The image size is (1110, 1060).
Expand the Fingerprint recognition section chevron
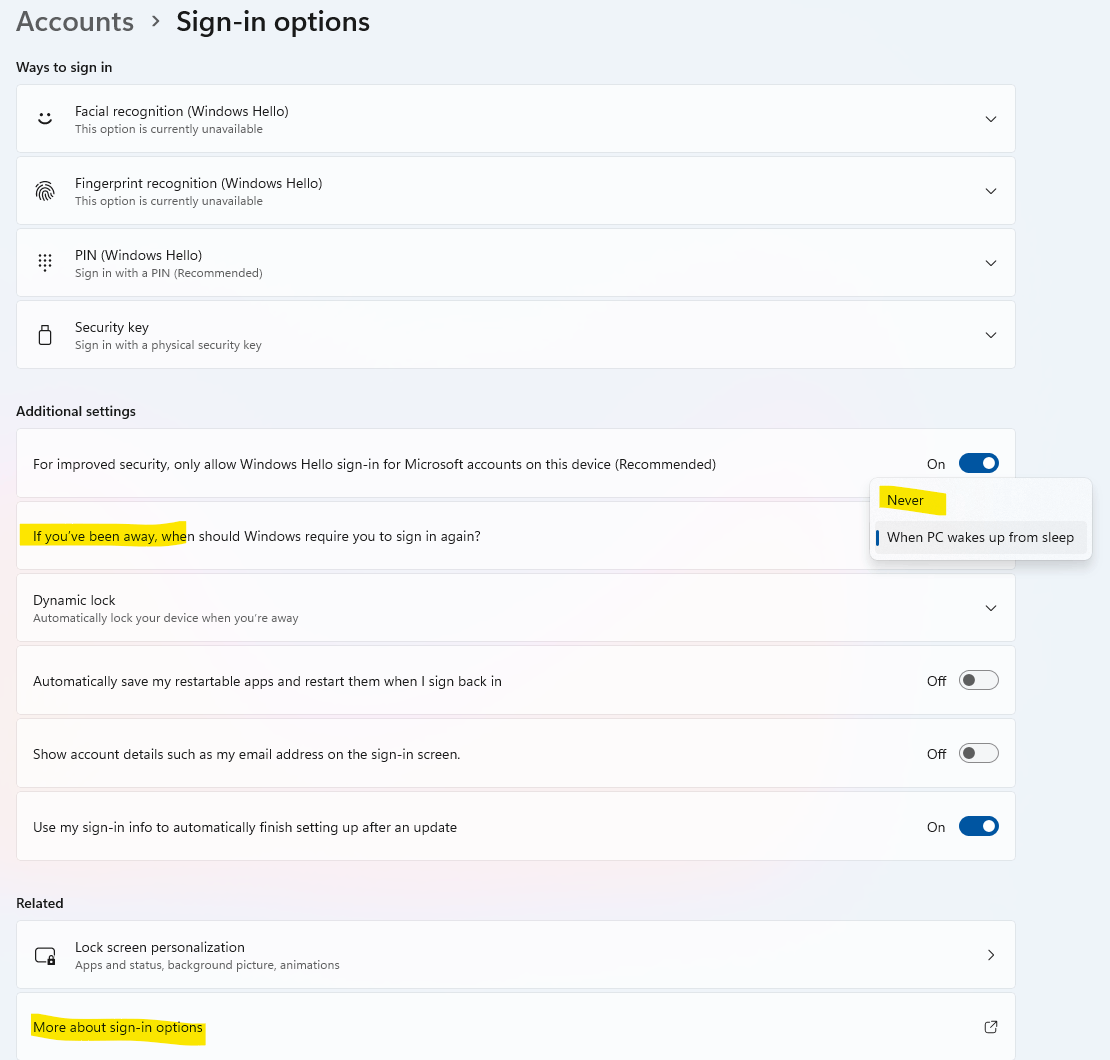991,191
